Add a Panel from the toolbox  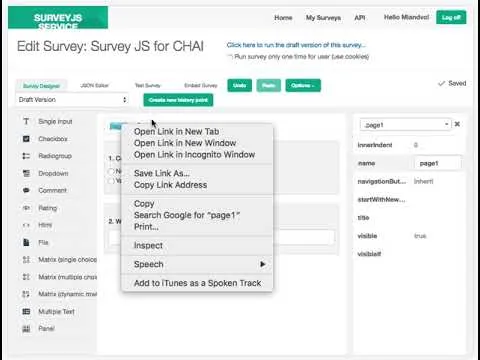point(26,329)
